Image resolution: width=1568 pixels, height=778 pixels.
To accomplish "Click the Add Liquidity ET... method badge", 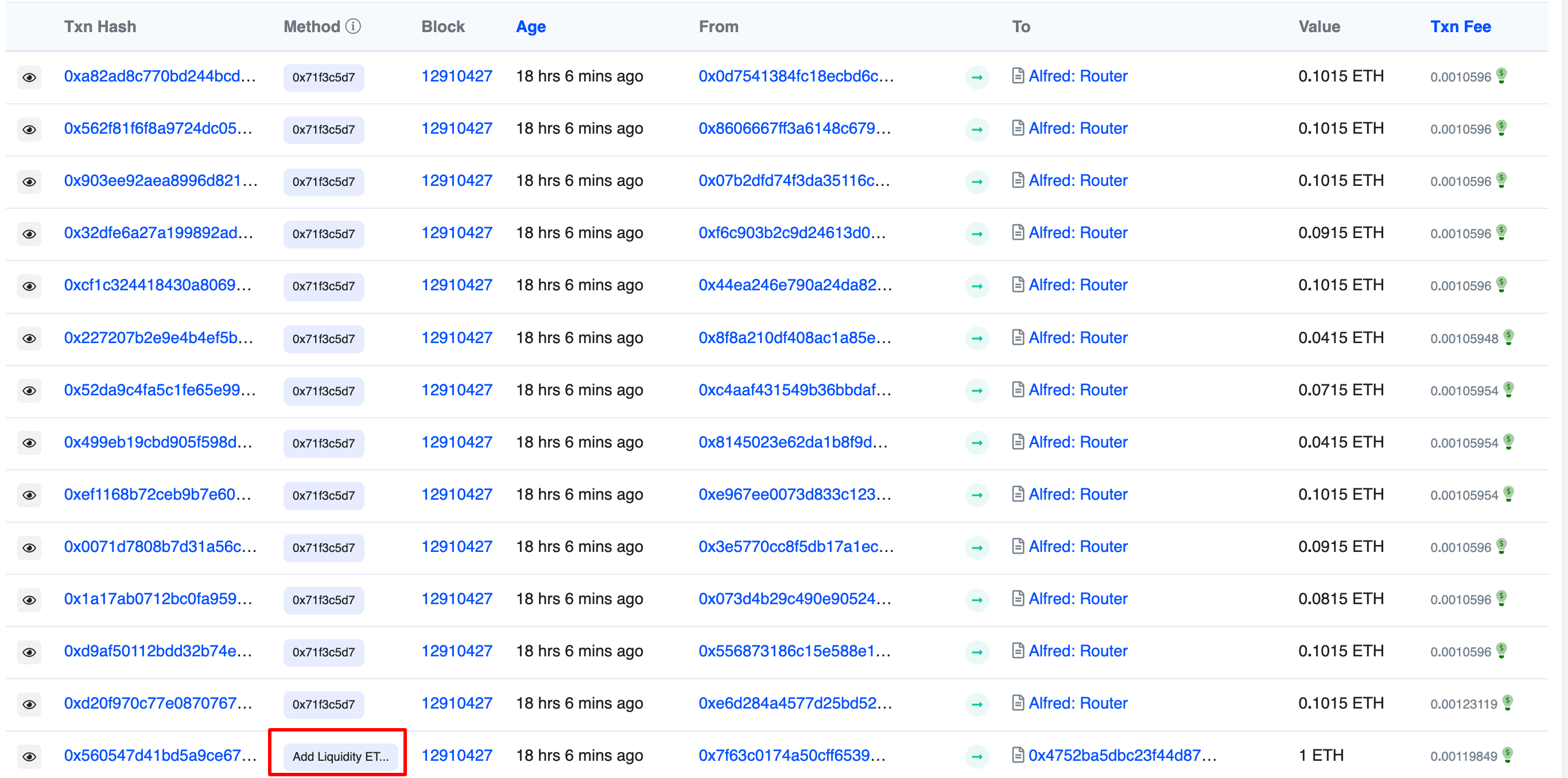I will tap(340, 756).
